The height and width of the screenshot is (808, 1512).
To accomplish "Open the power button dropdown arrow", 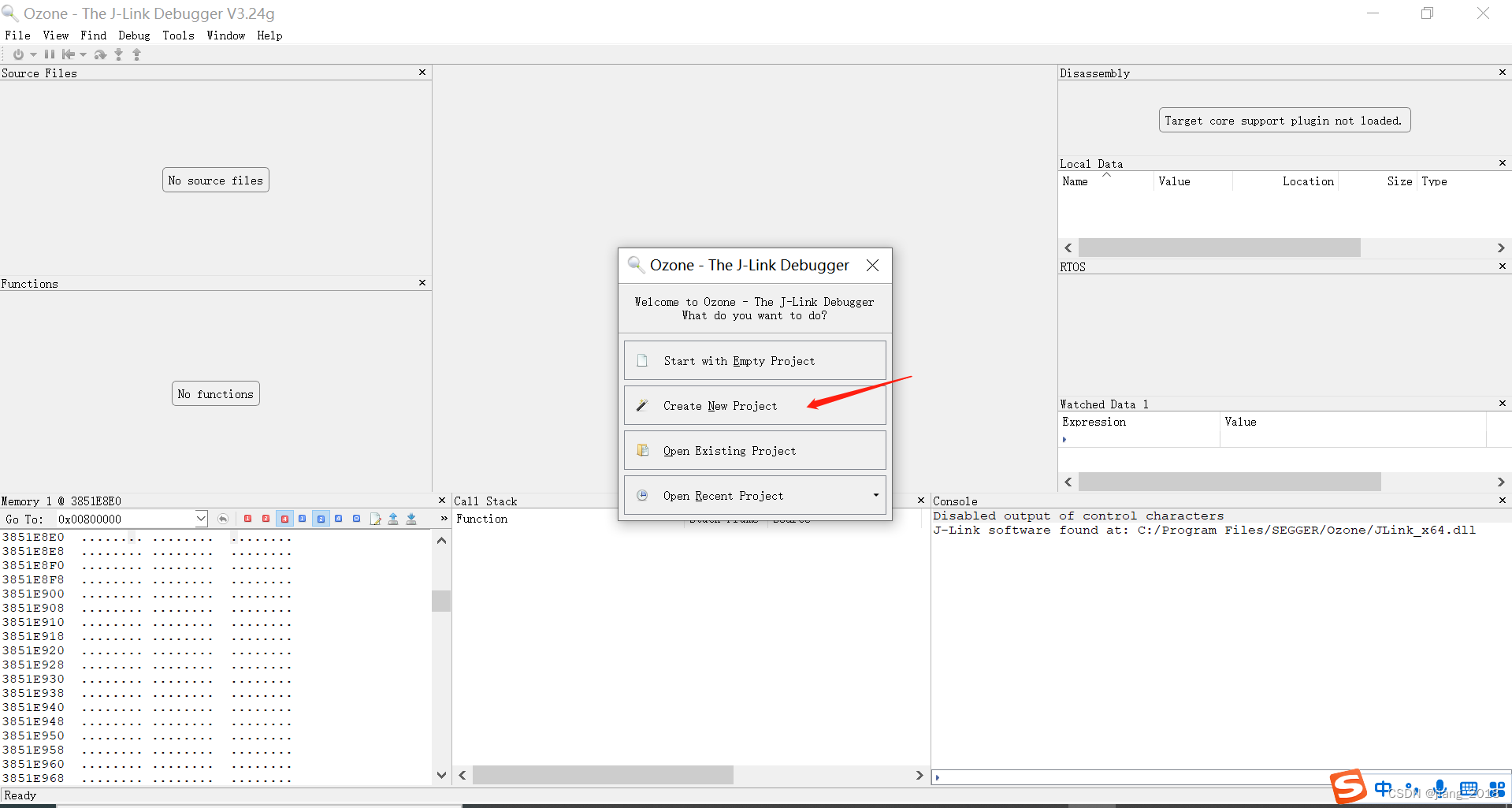I will coord(33,55).
